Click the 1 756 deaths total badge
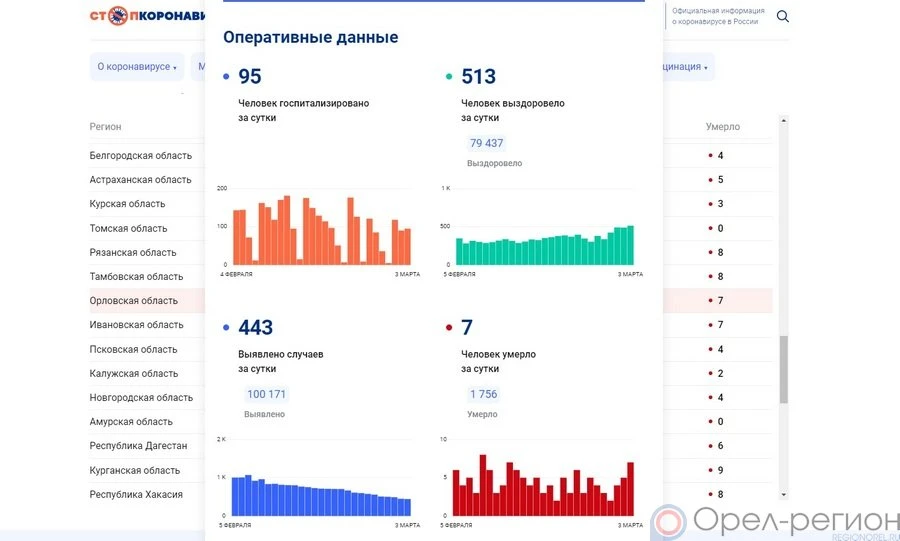The height and width of the screenshot is (541, 900). pyautogui.click(x=483, y=394)
